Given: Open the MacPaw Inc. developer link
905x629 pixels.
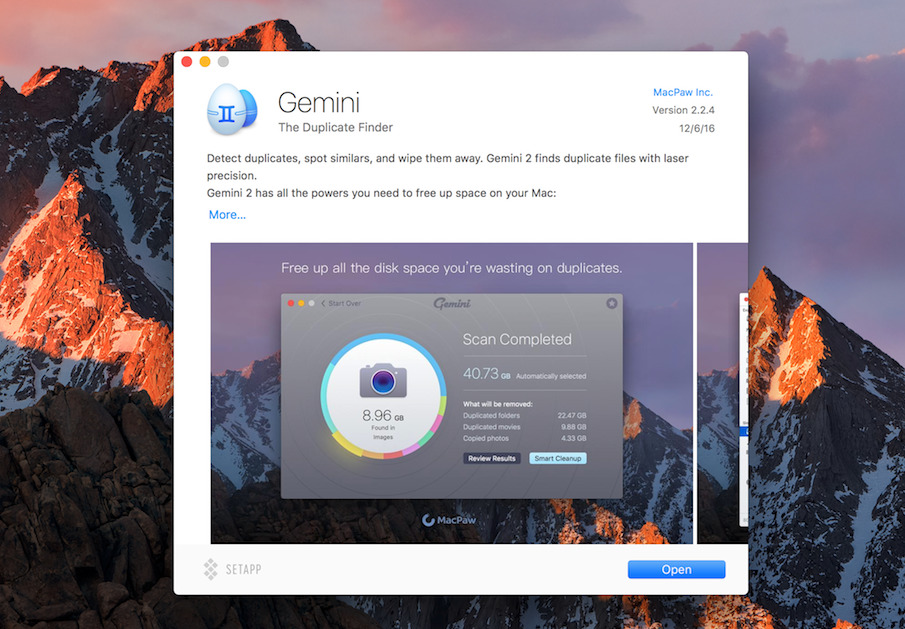Looking at the screenshot, I should point(683,92).
